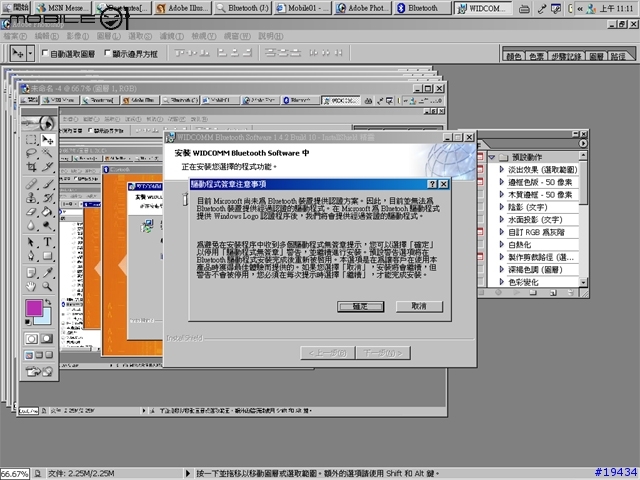
Task: Select the Clone Stamp tool
Action: tap(31, 198)
